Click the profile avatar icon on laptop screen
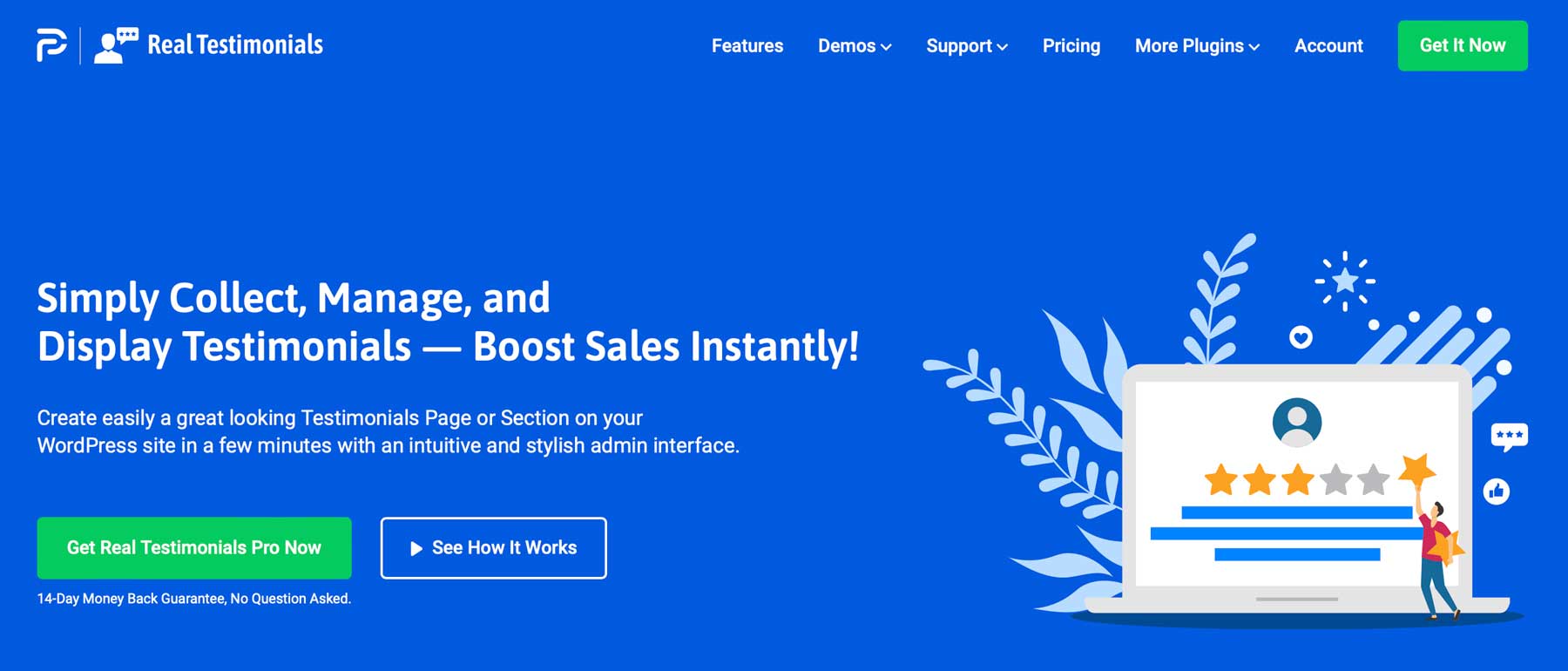The width and height of the screenshot is (1568, 671). [1297, 422]
